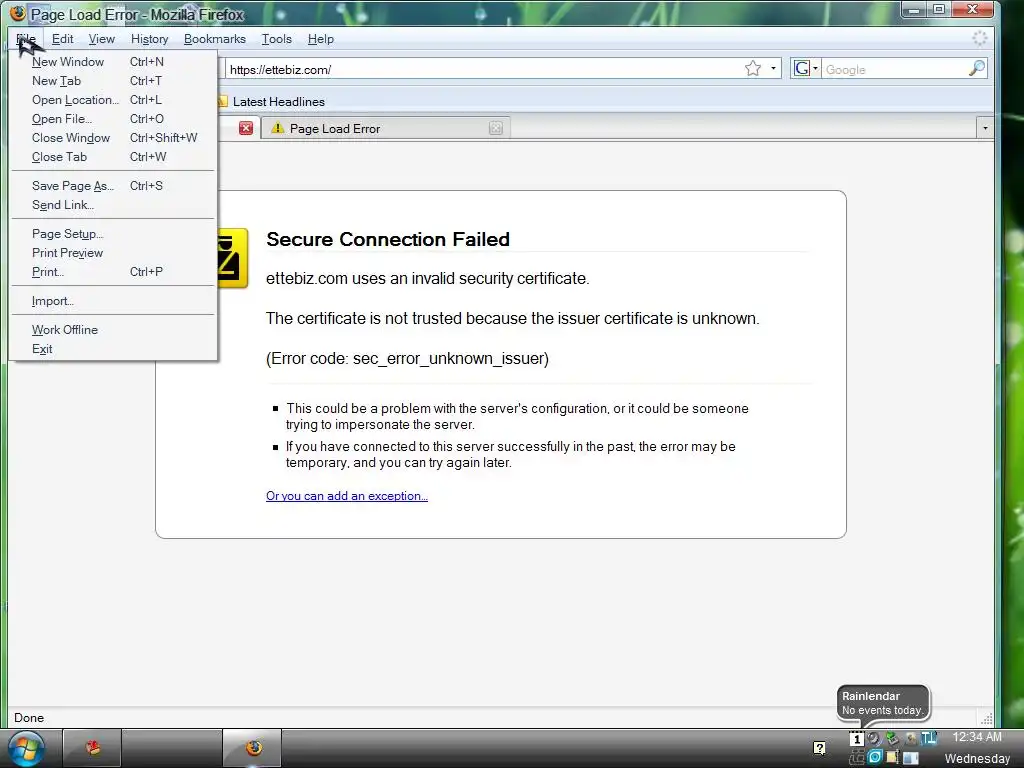Click the 'Or you can add an exception...' link
Viewport: 1024px width, 768px height.
point(347,496)
